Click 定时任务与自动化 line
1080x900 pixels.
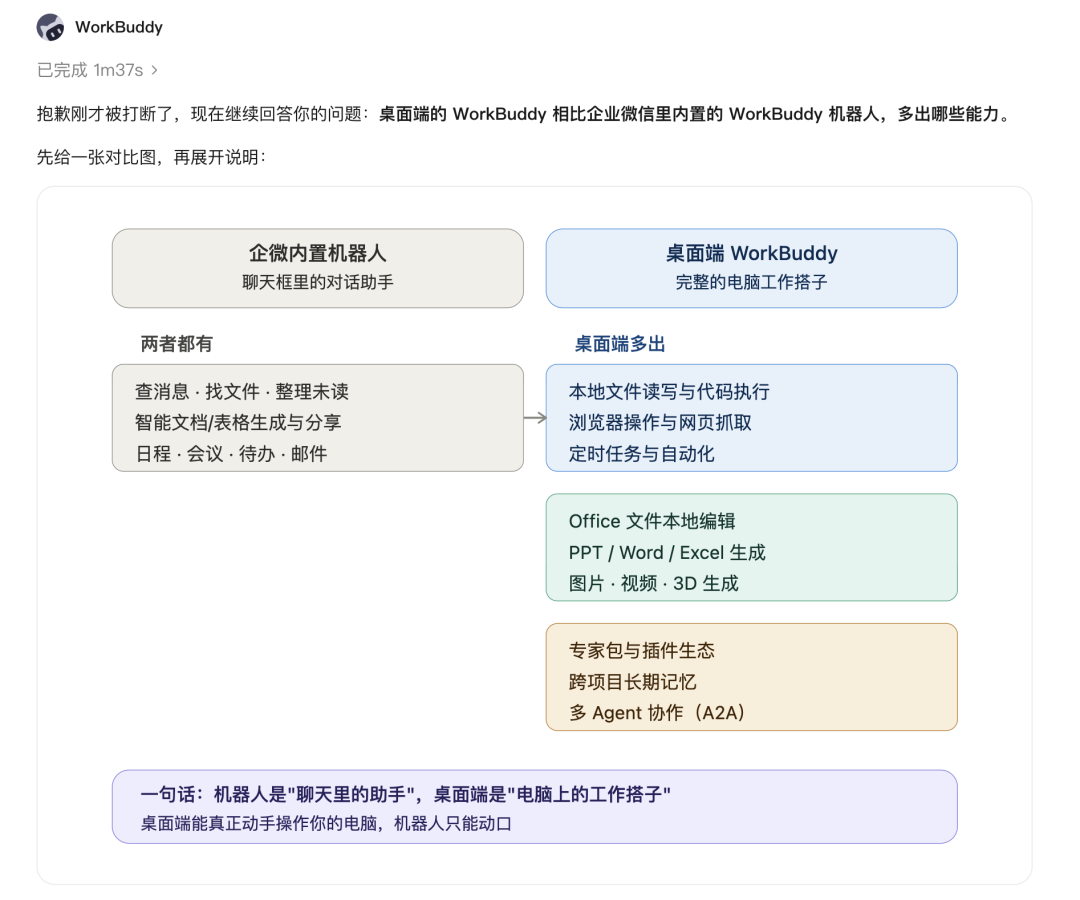pyautogui.click(x=642, y=454)
